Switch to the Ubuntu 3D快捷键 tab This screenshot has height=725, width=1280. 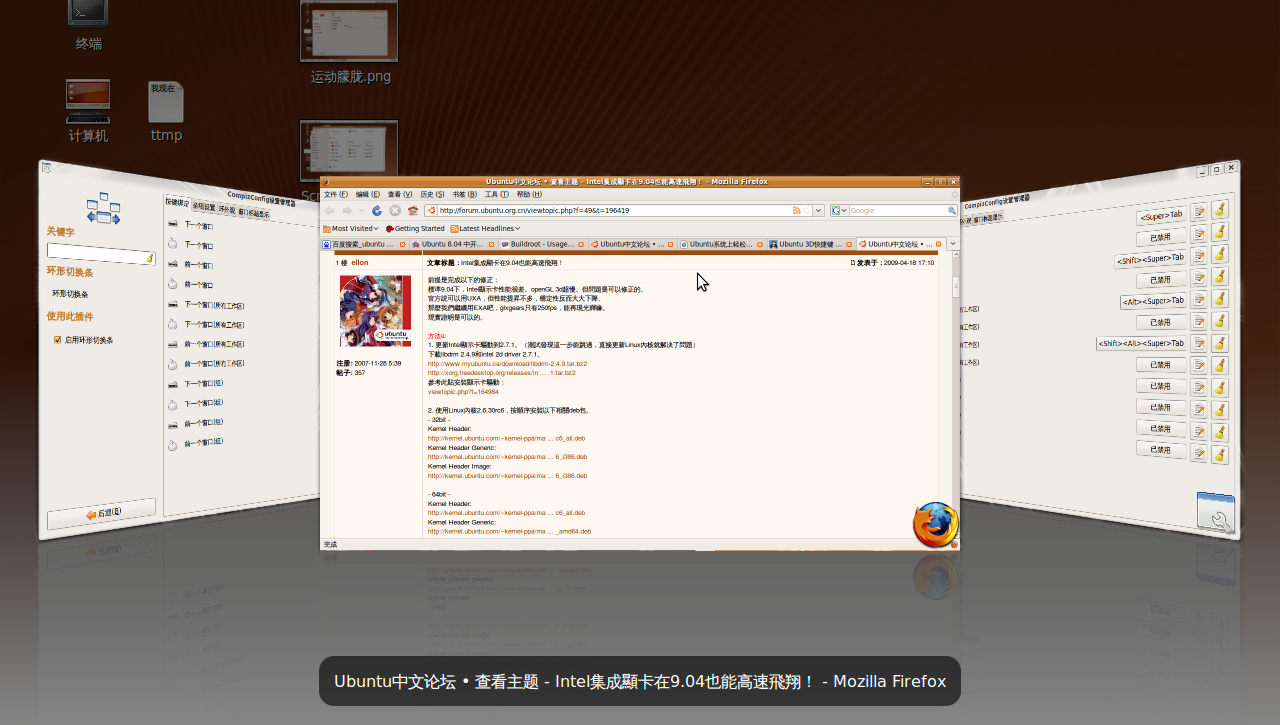(811, 244)
